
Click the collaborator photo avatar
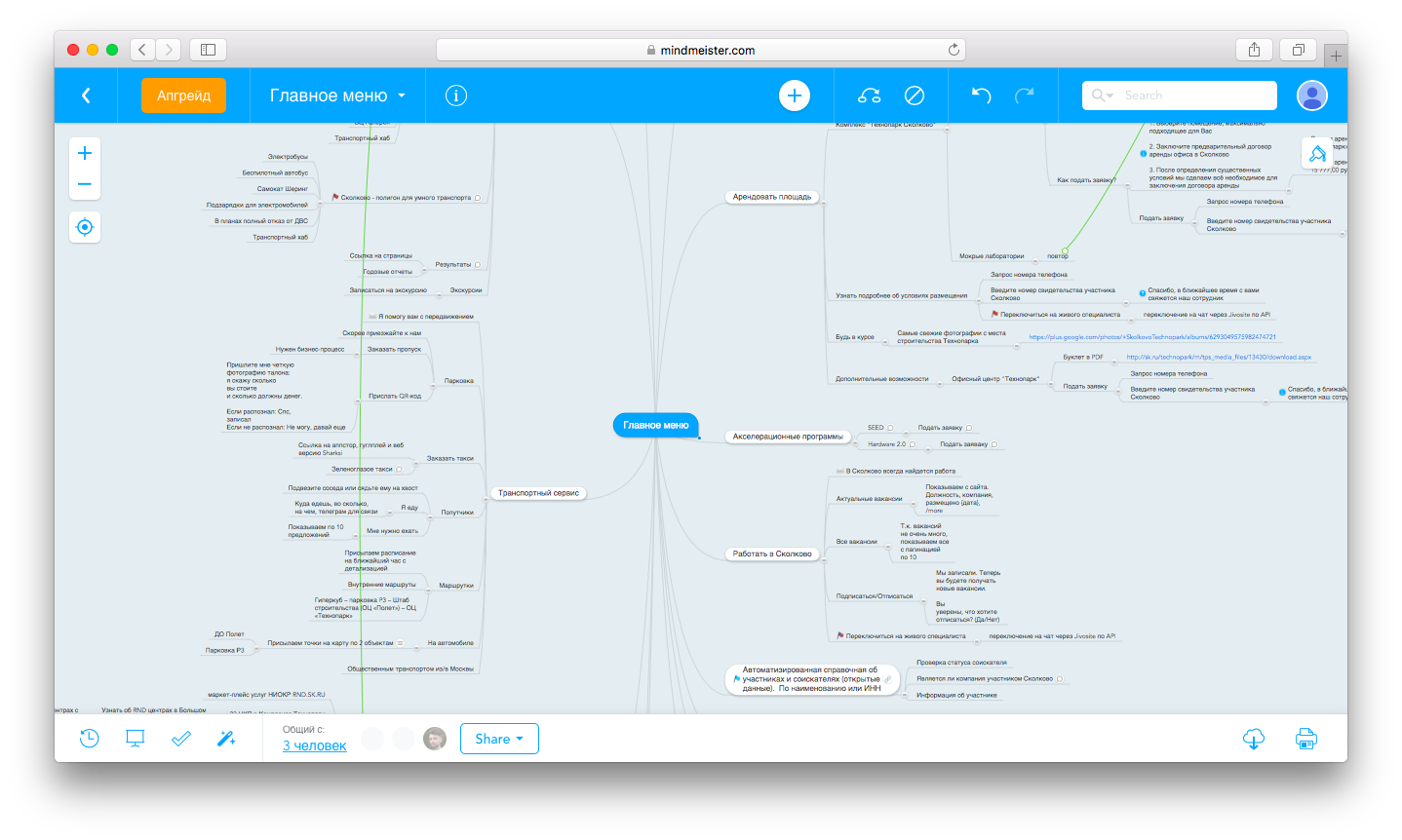coord(435,739)
